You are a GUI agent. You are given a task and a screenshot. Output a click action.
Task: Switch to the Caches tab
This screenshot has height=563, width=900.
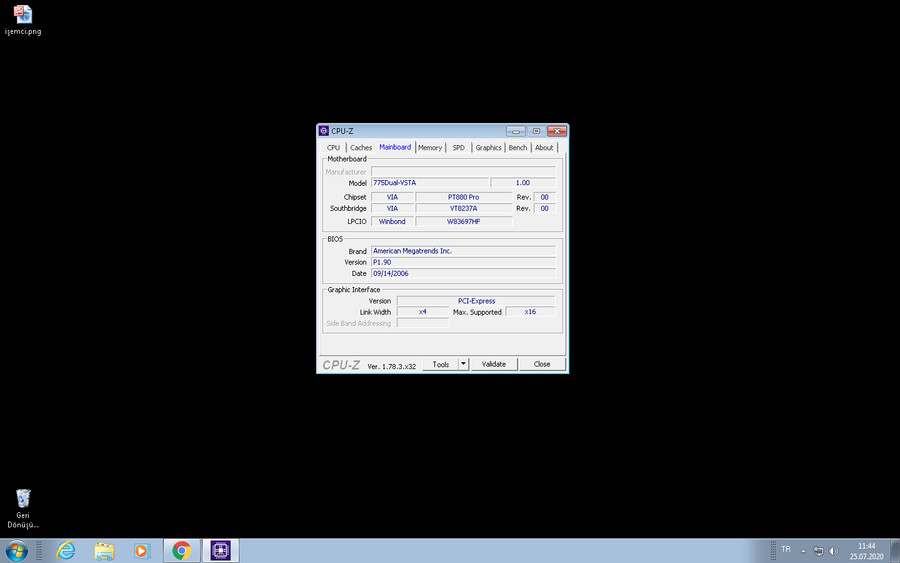pos(361,147)
